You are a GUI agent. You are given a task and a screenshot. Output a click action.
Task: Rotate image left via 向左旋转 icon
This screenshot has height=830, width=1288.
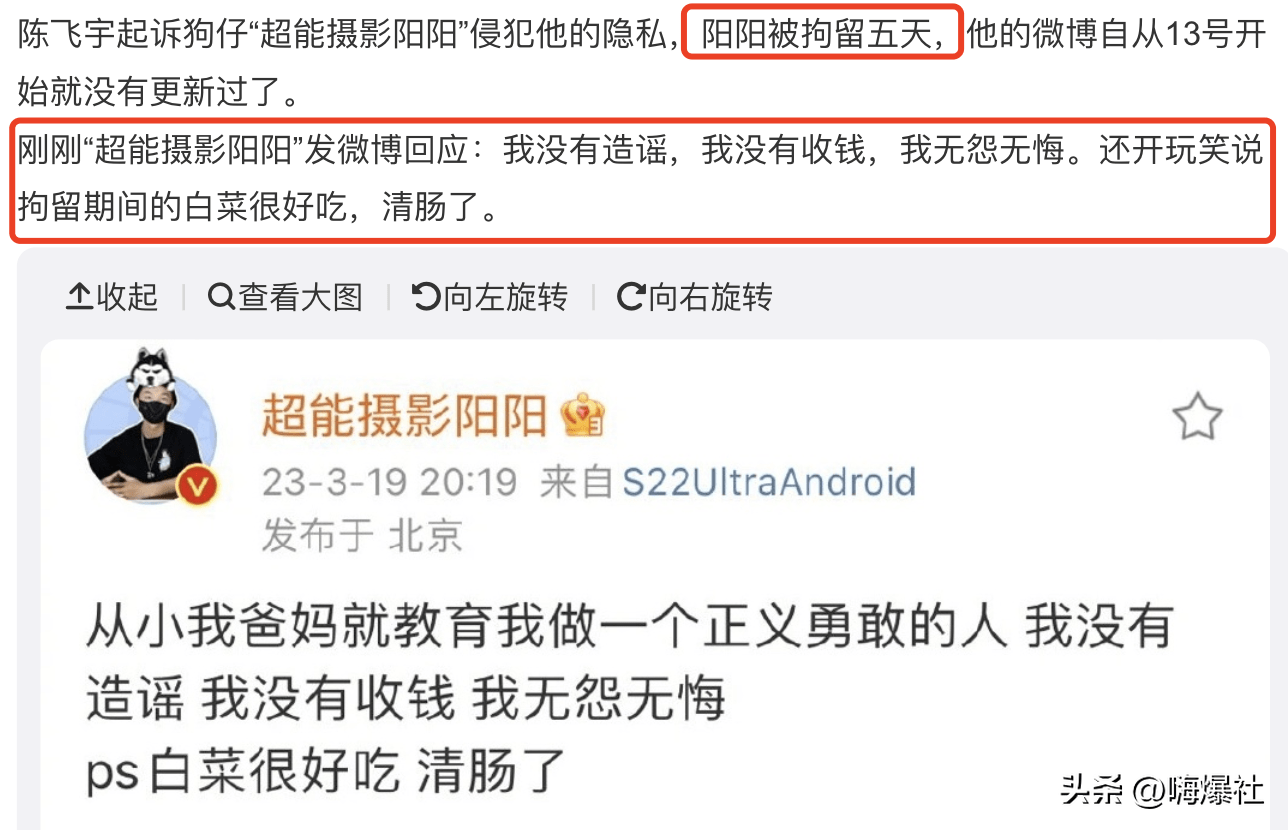[426, 296]
